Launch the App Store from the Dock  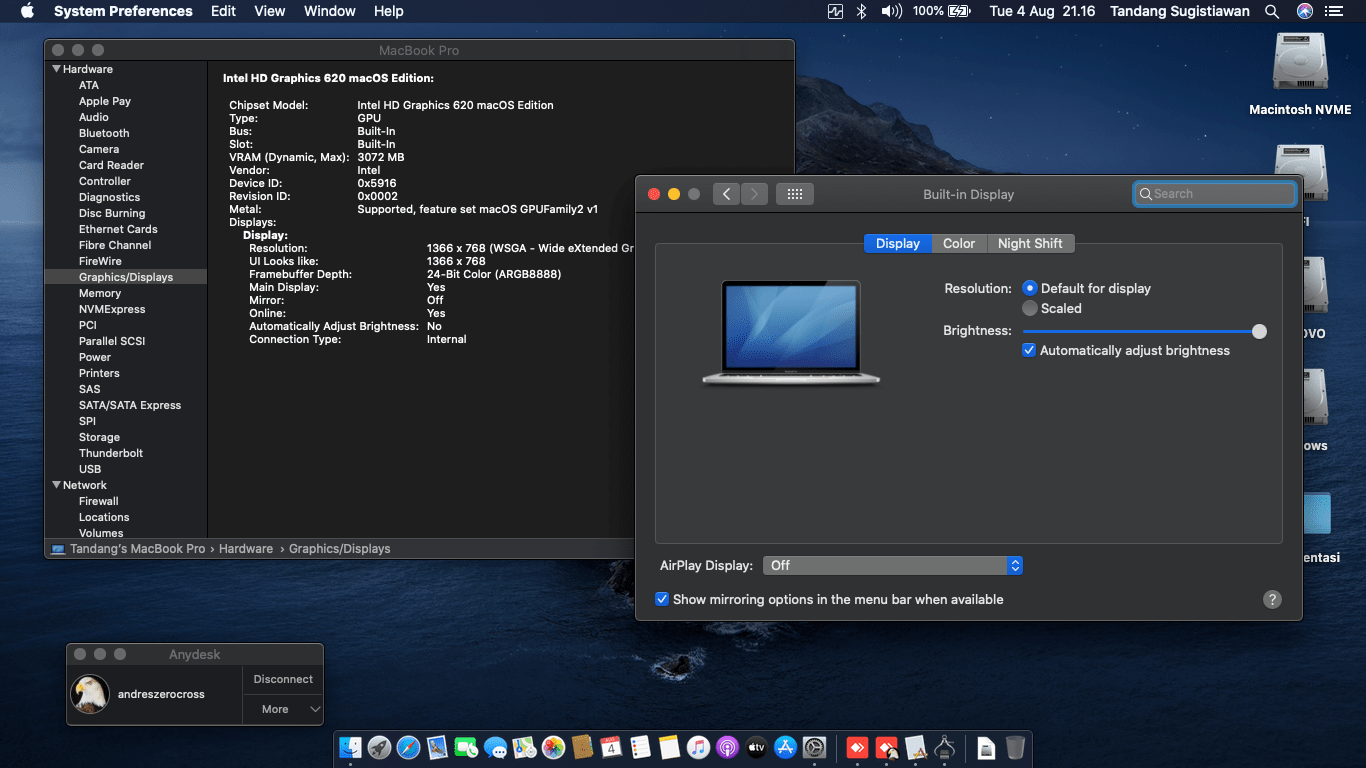[786, 747]
